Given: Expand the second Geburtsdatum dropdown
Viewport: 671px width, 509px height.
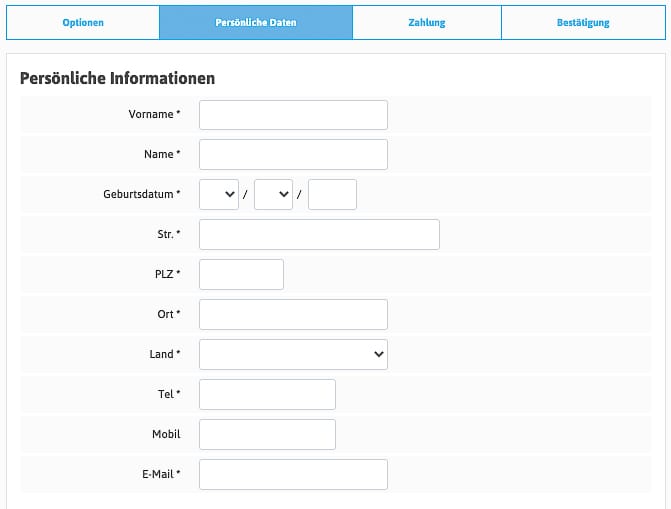Looking at the screenshot, I should 273,194.
